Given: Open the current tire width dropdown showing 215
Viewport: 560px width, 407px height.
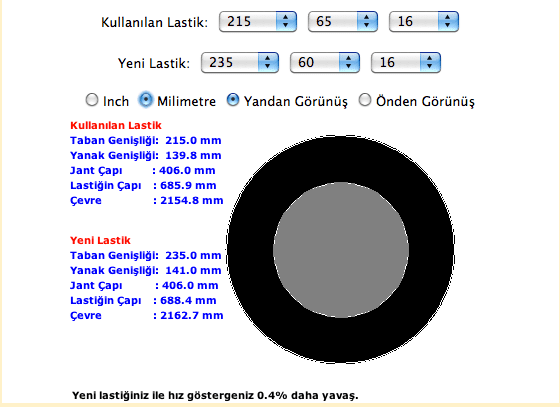Looking at the screenshot, I should 258,21.
